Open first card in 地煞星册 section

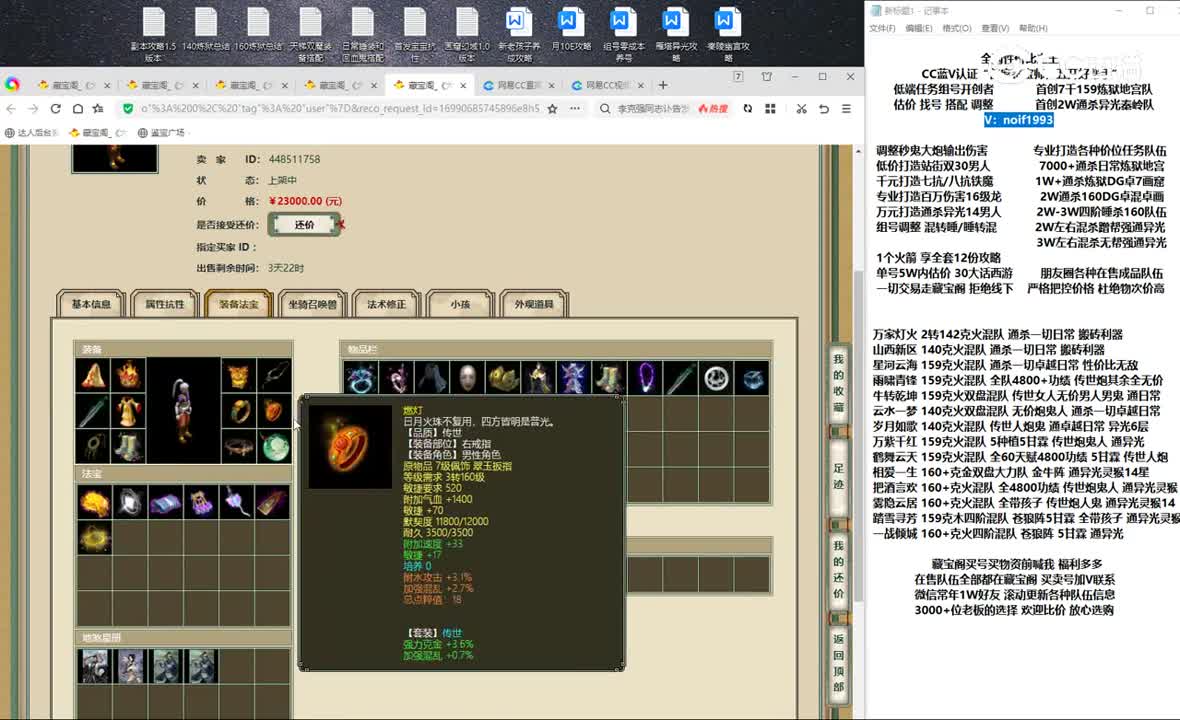tap(95, 666)
